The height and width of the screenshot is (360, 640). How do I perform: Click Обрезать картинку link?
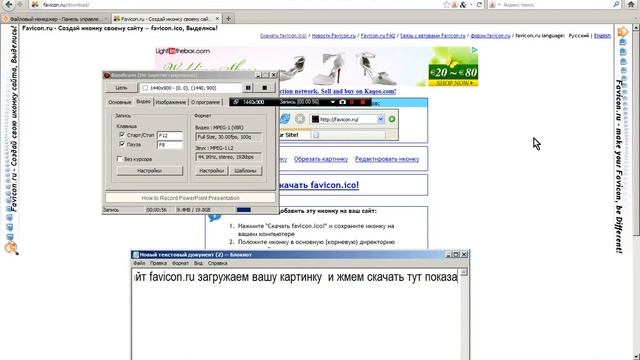tap(321, 159)
